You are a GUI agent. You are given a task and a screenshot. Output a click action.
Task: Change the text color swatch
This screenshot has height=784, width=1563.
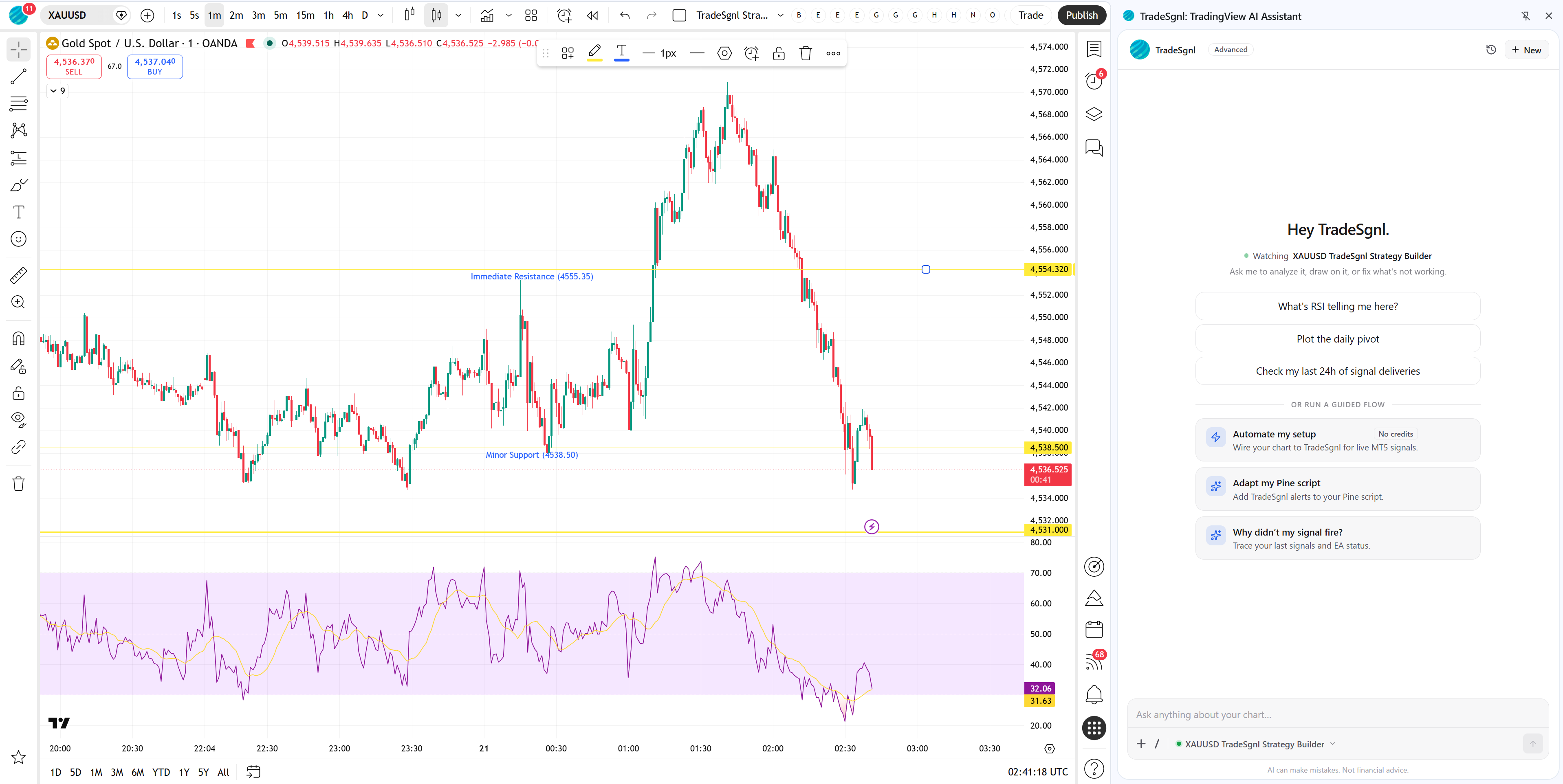point(621,53)
